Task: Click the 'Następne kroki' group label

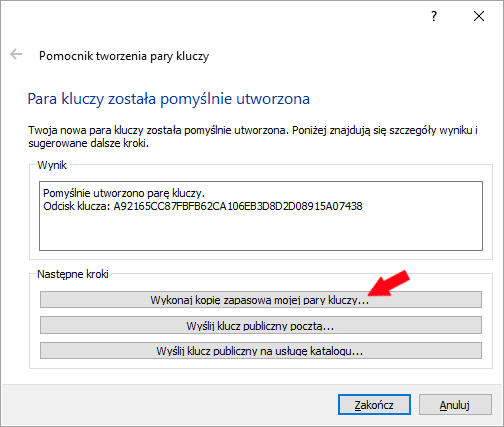Action: pyautogui.click(x=73, y=274)
